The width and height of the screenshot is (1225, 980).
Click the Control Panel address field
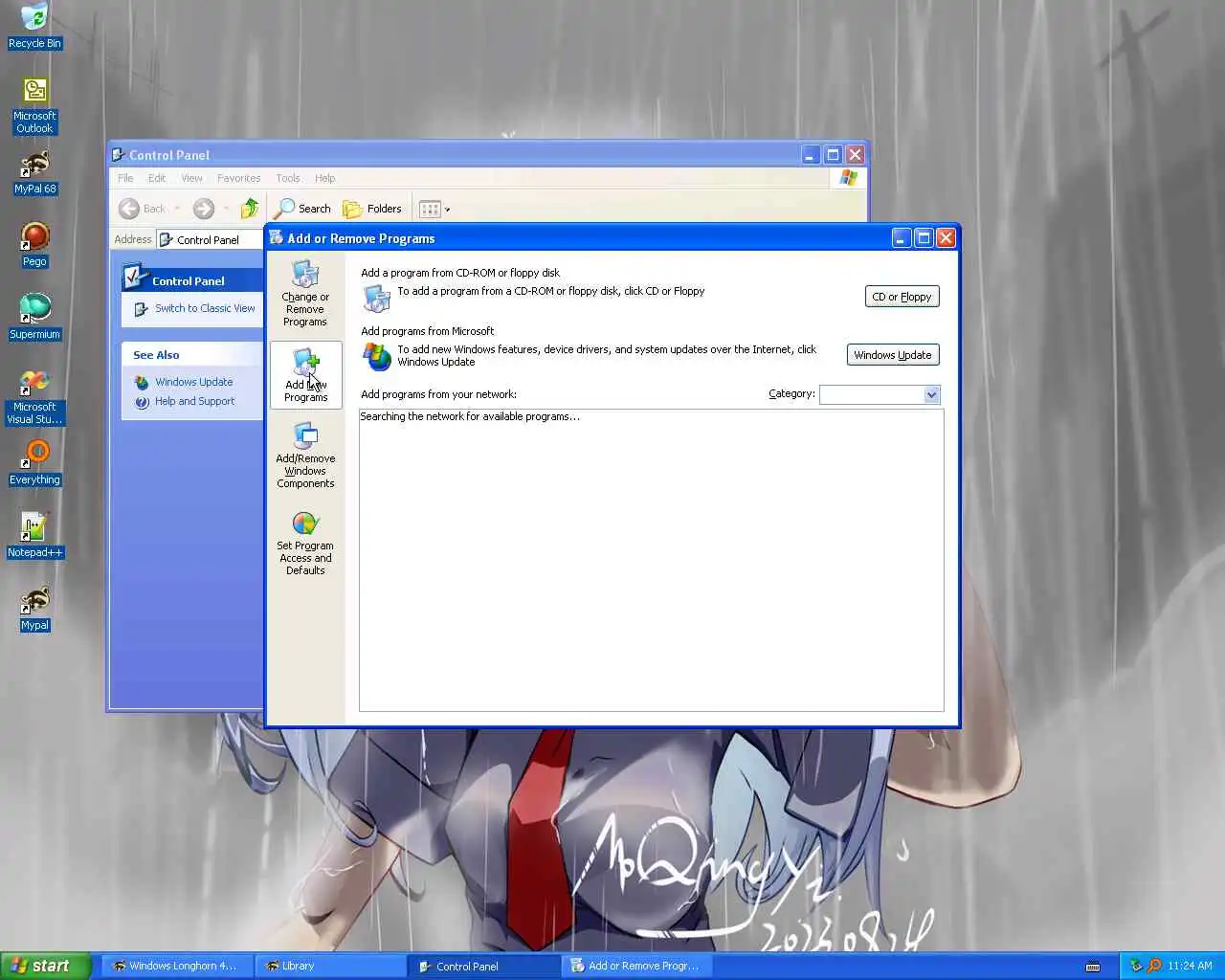212,239
